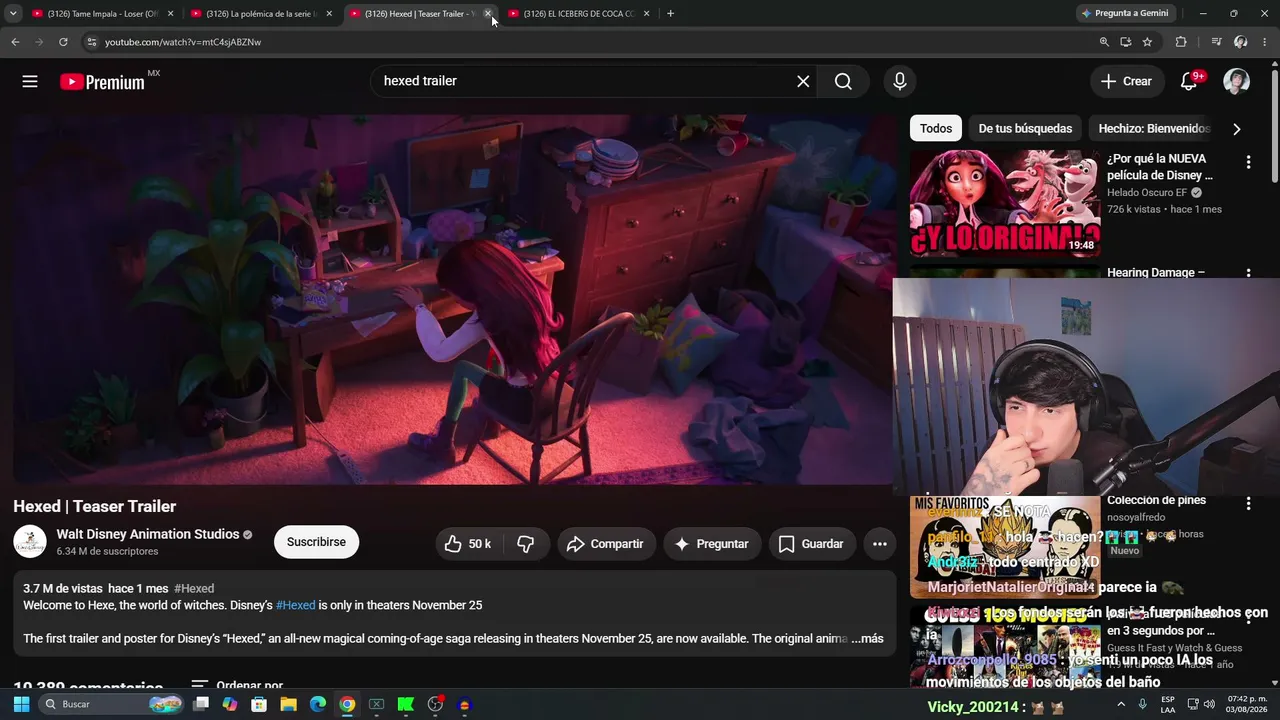The image size is (1280, 720).
Task: Open Chrome three-dot menu
Action: pos(1266,42)
